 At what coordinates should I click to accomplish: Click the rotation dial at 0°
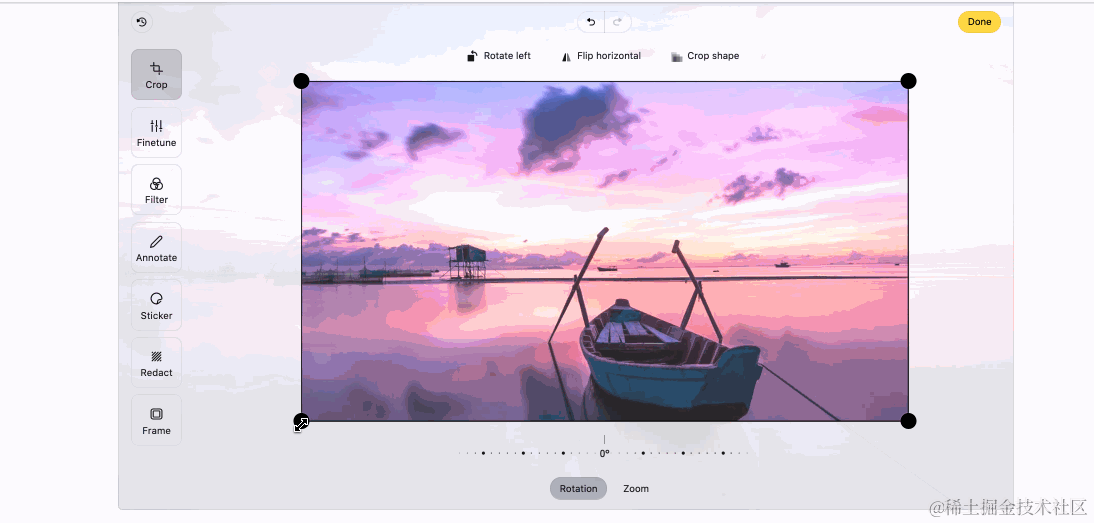point(604,453)
